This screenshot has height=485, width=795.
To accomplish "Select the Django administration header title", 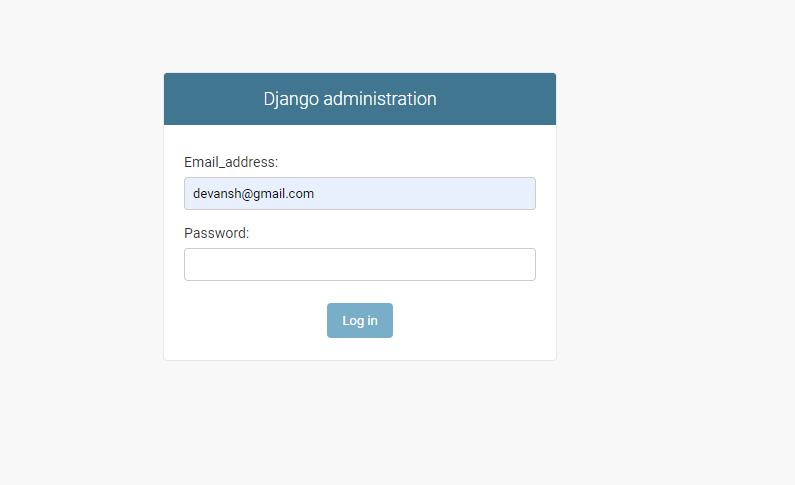I will click(x=350, y=99).
